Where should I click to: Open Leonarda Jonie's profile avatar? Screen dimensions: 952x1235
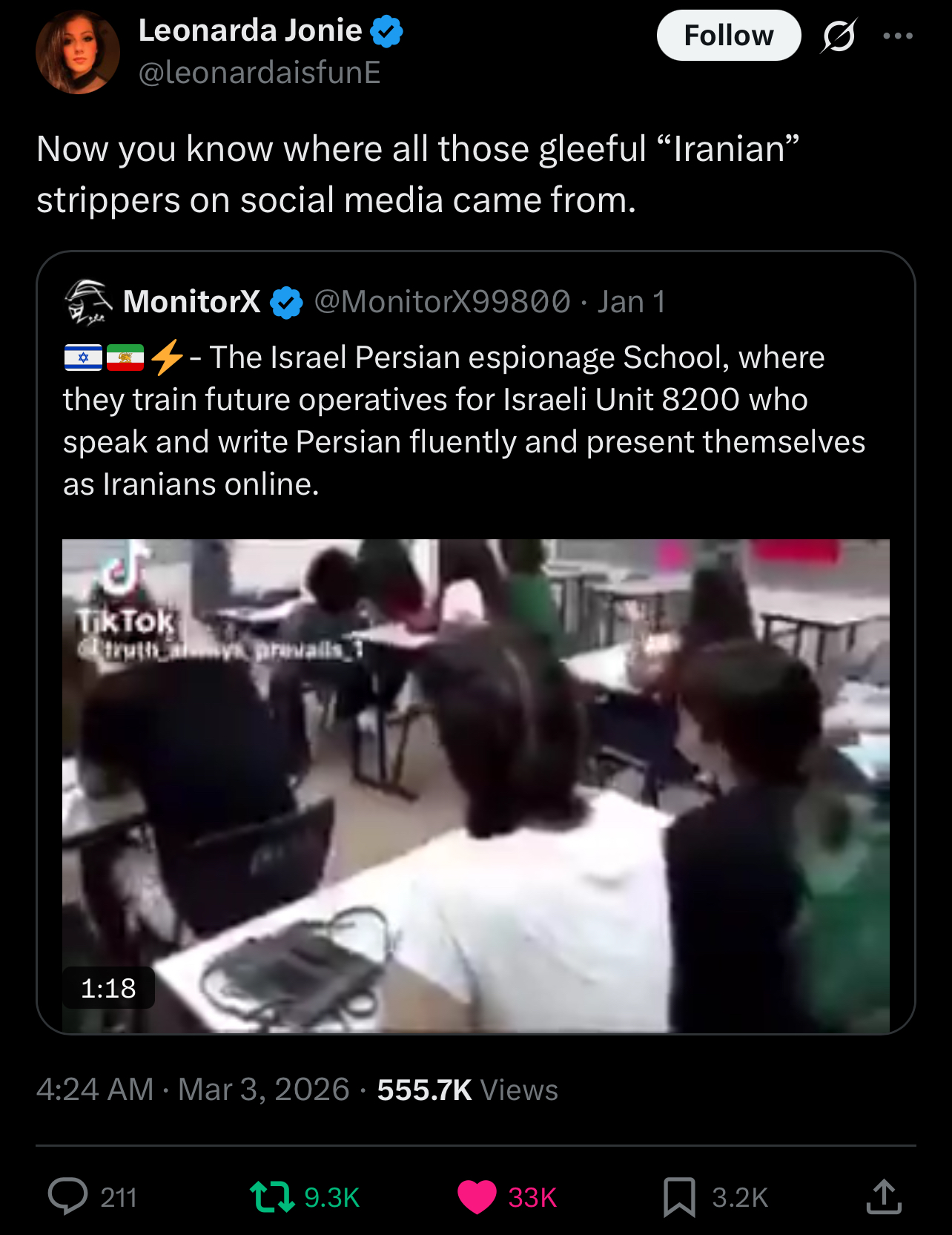tap(78, 52)
